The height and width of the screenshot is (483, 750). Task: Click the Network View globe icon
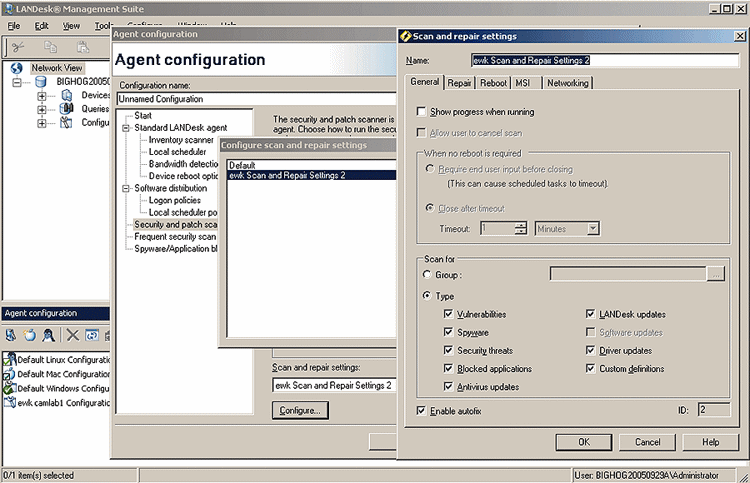pyautogui.click(x=16, y=68)
